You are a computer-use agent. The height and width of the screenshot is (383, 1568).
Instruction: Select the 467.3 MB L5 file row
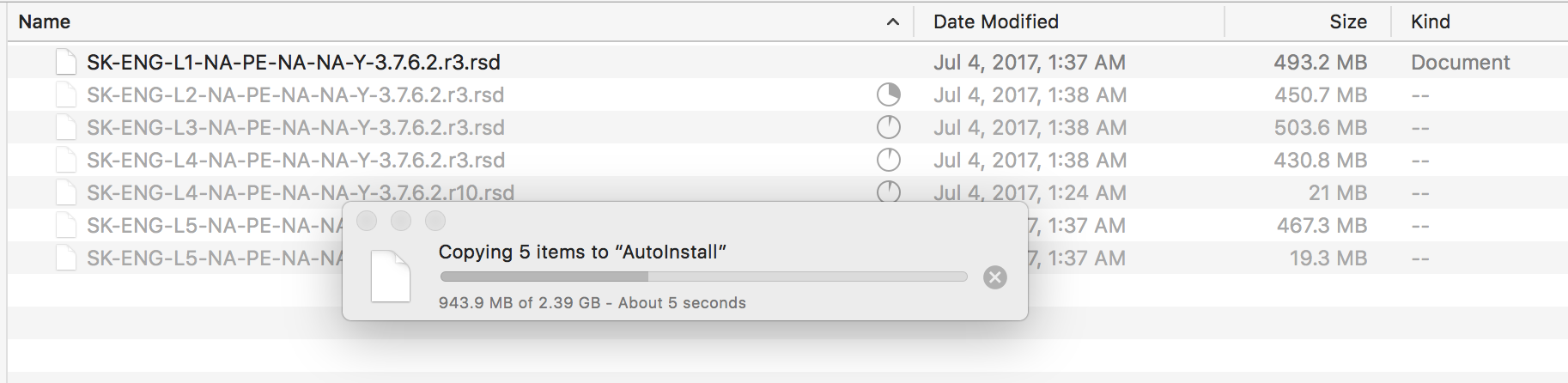[x=215, y=226]
